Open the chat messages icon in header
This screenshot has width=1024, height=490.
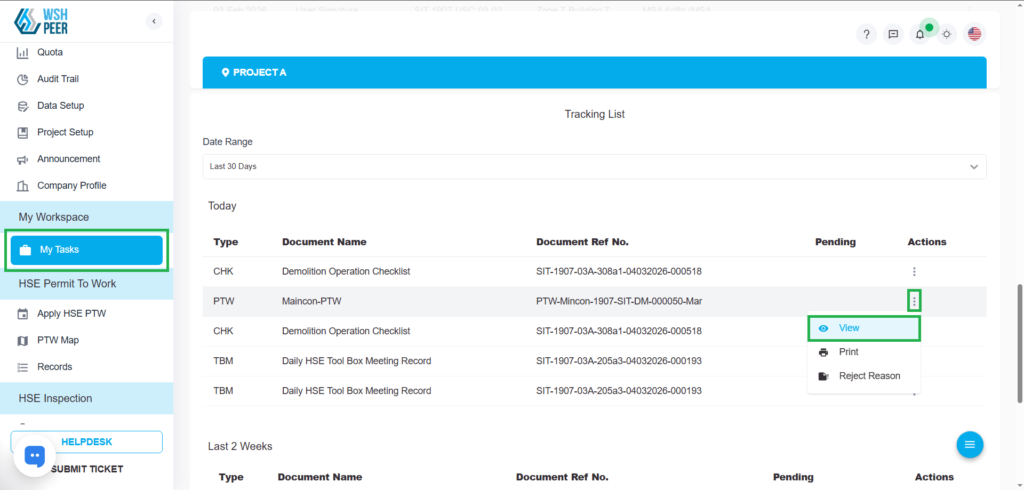(894, 34)
